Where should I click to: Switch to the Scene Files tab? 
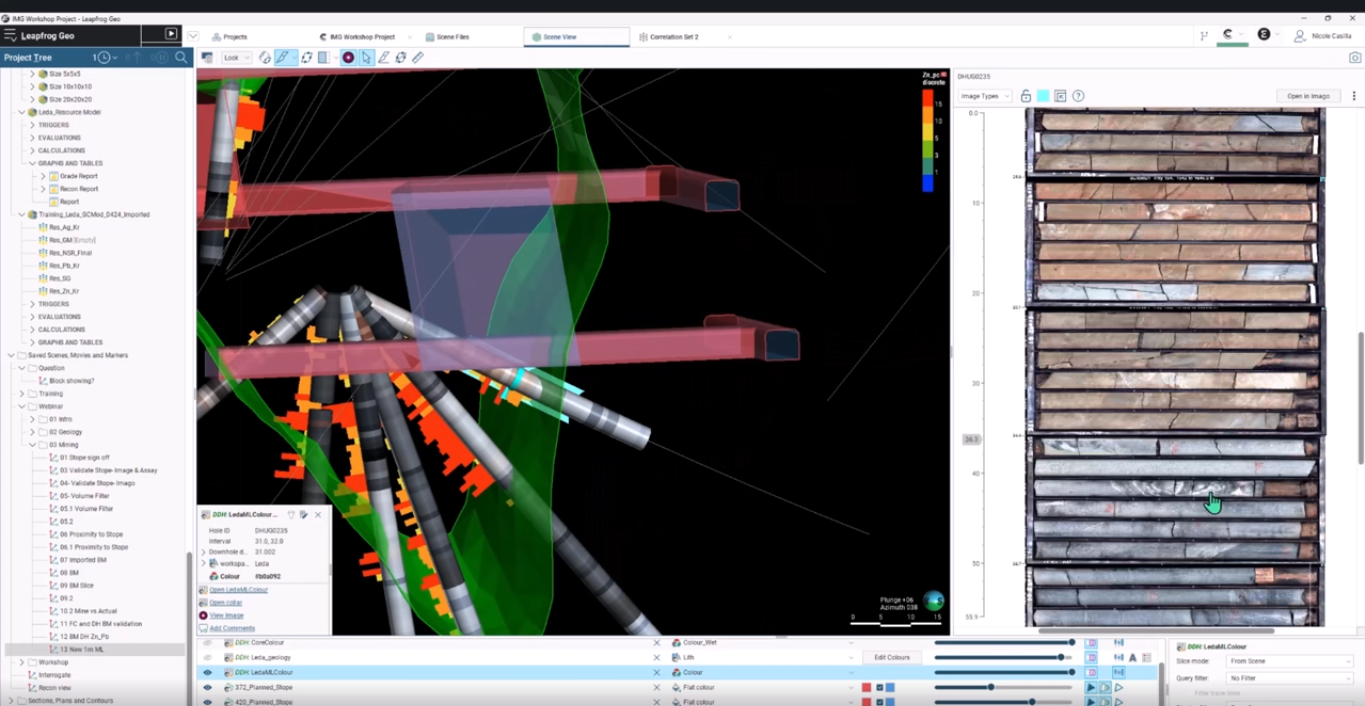pyautogui.click(x=452, y=37)
